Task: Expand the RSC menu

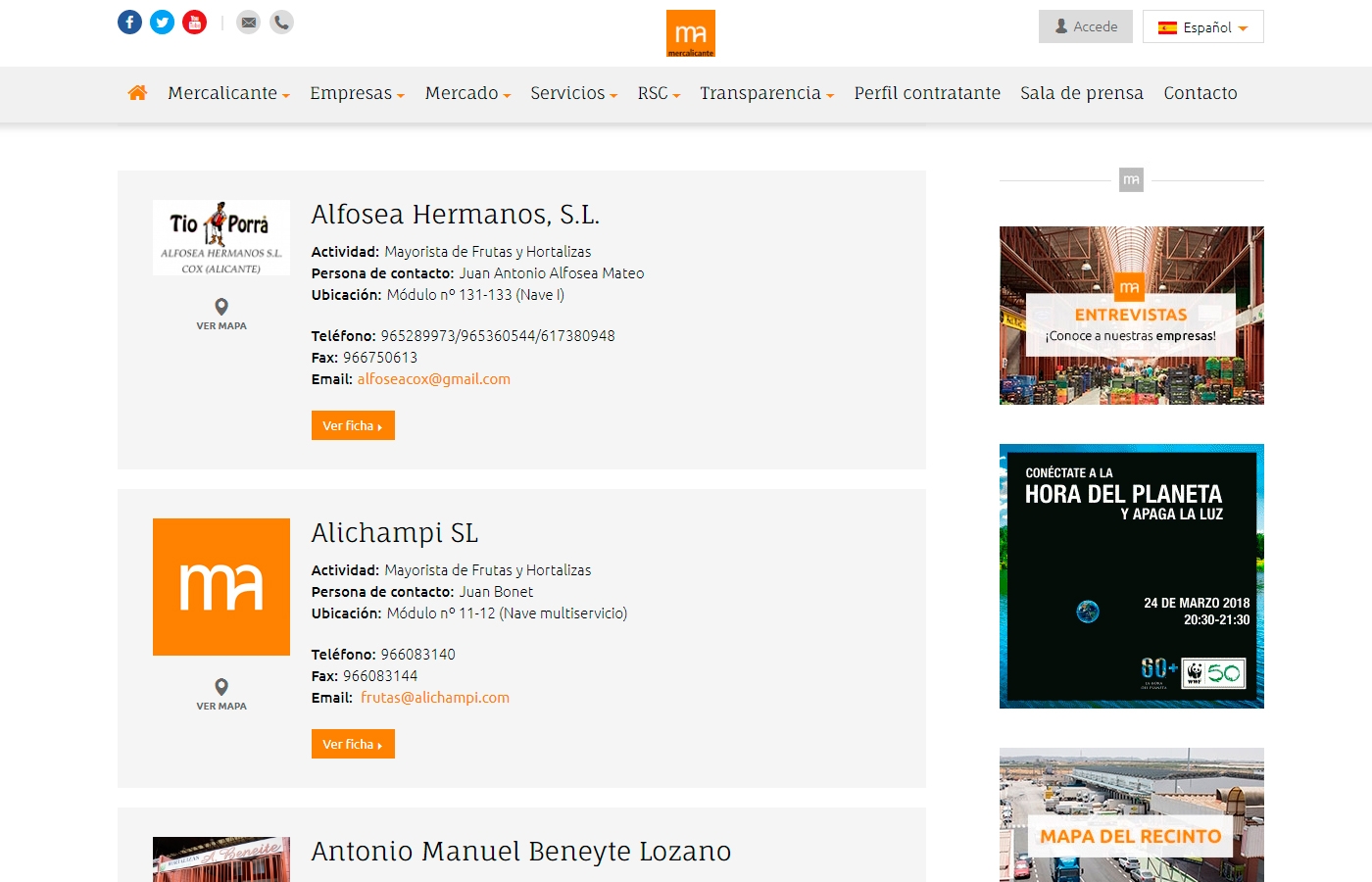Action: [x=659, y=93]
